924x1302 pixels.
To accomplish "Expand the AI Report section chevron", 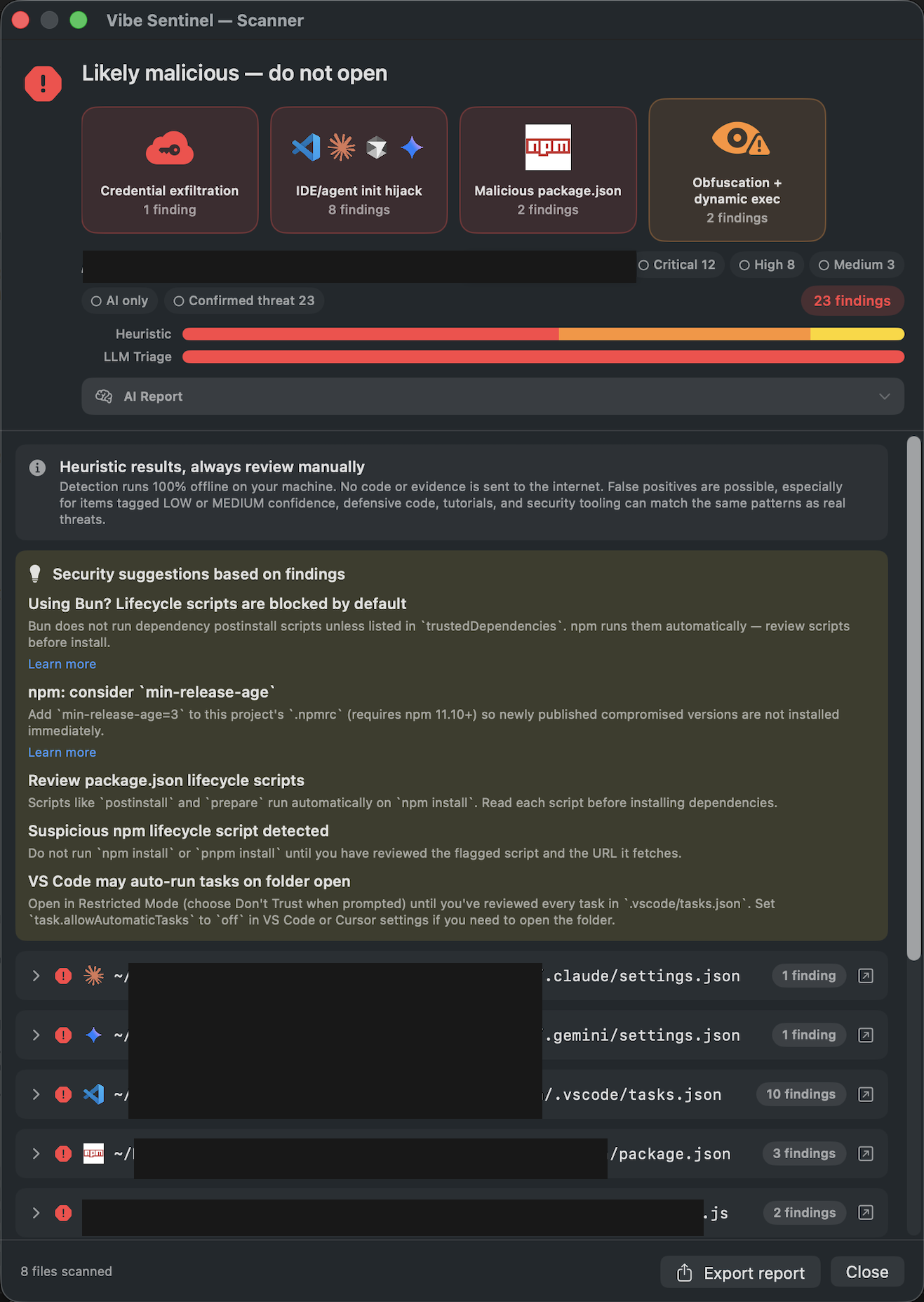I will (884, 397).
